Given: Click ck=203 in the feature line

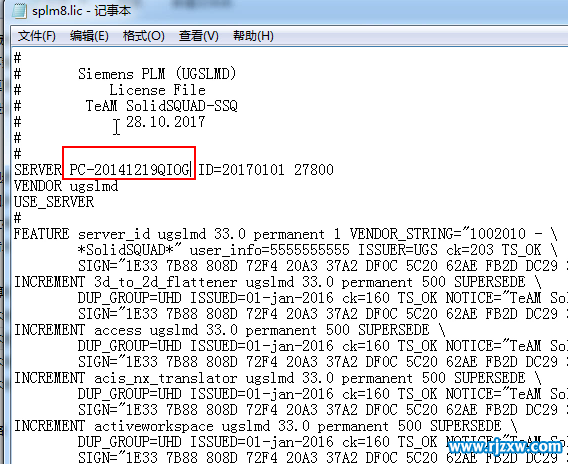Looking at the screenshot, I should [470, 250].
